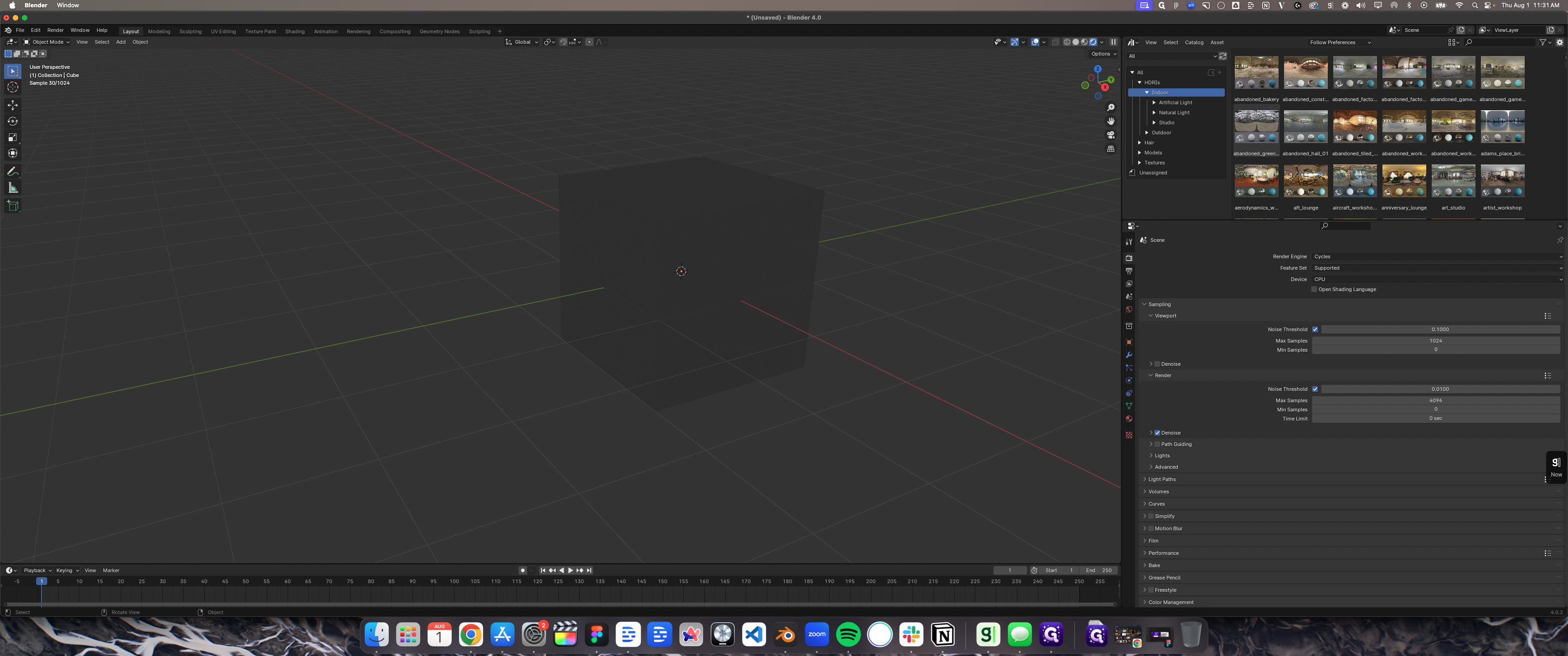Select the Cursor tool in viewport toolbar
This screenshot has height=656, width=1568.
pyautogui.click(x=13, y=87)
